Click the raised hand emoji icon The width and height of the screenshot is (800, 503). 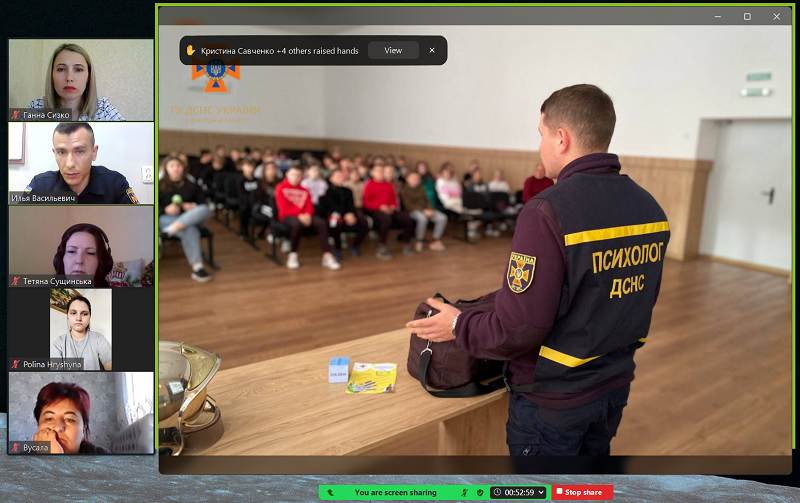[191, 50]
